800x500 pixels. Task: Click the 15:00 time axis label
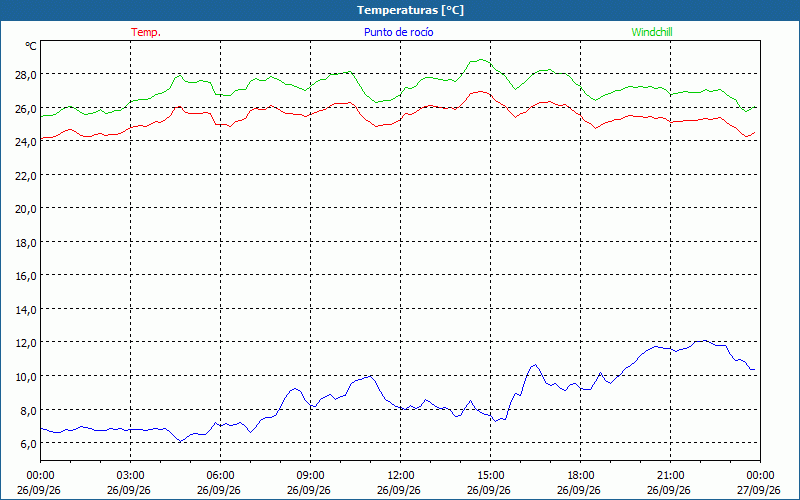pos(490,476)
